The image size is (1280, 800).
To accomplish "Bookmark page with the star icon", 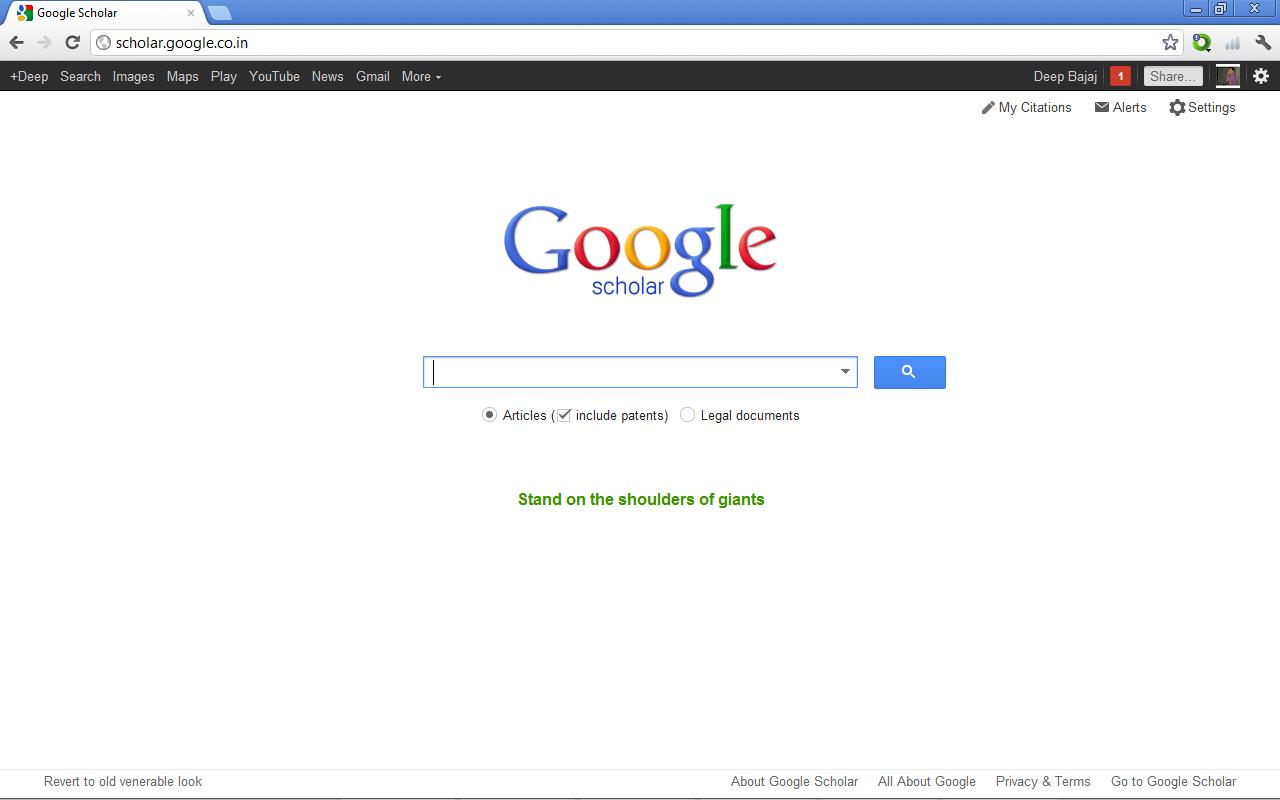I will tap(1170, 42).
